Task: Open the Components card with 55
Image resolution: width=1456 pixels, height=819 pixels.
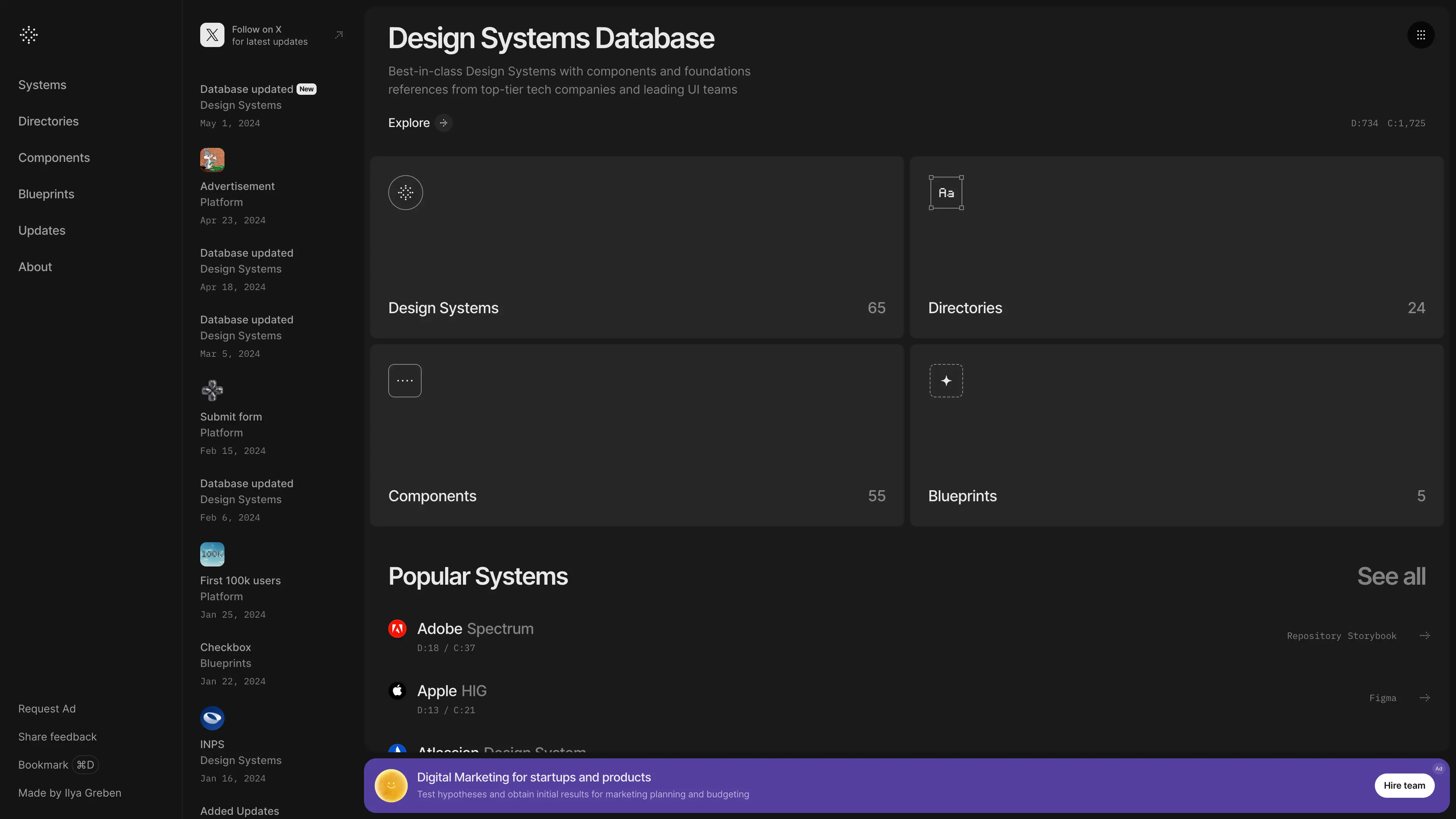Action: [x=637, y=436]
